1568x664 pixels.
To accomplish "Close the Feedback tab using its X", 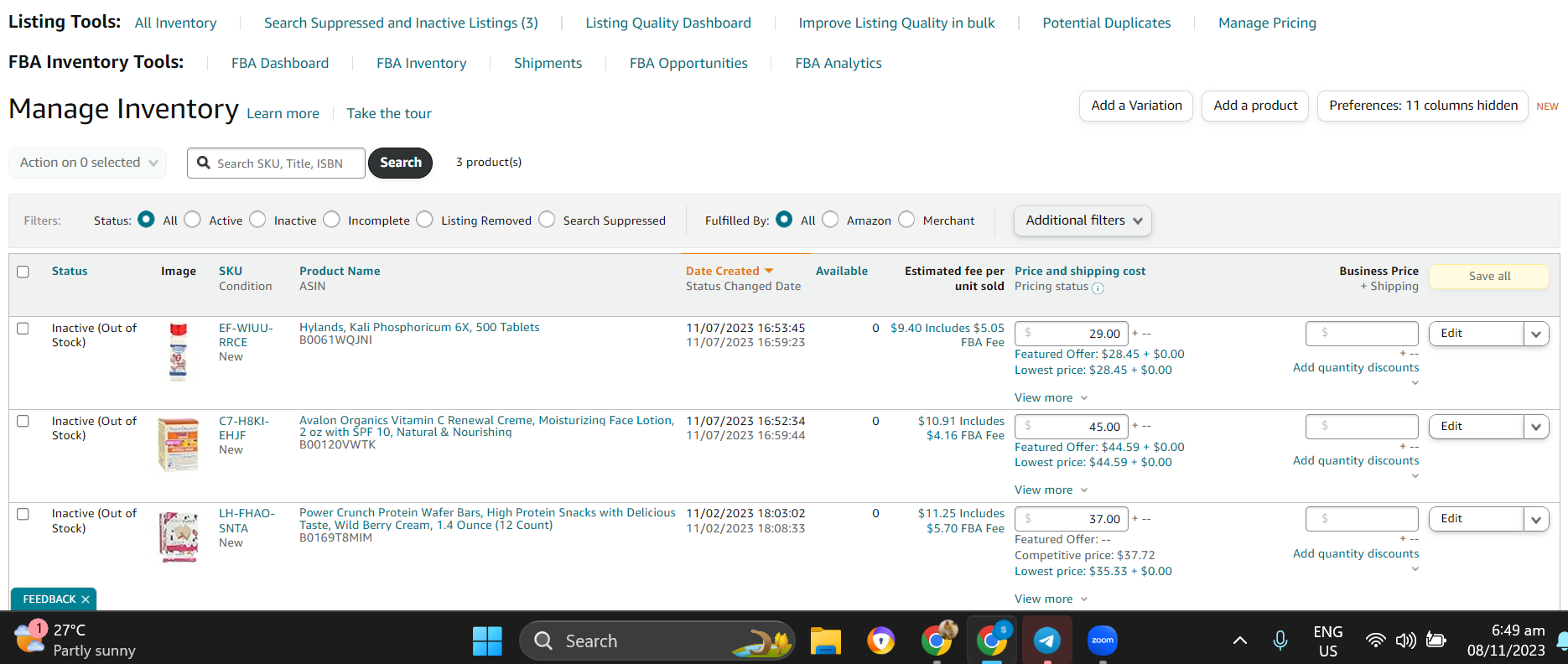I will [86, 599].
